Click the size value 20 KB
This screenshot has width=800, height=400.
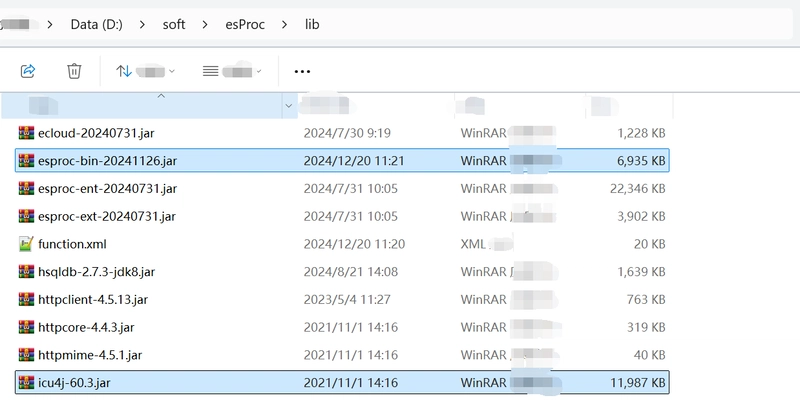click(650, 244)
